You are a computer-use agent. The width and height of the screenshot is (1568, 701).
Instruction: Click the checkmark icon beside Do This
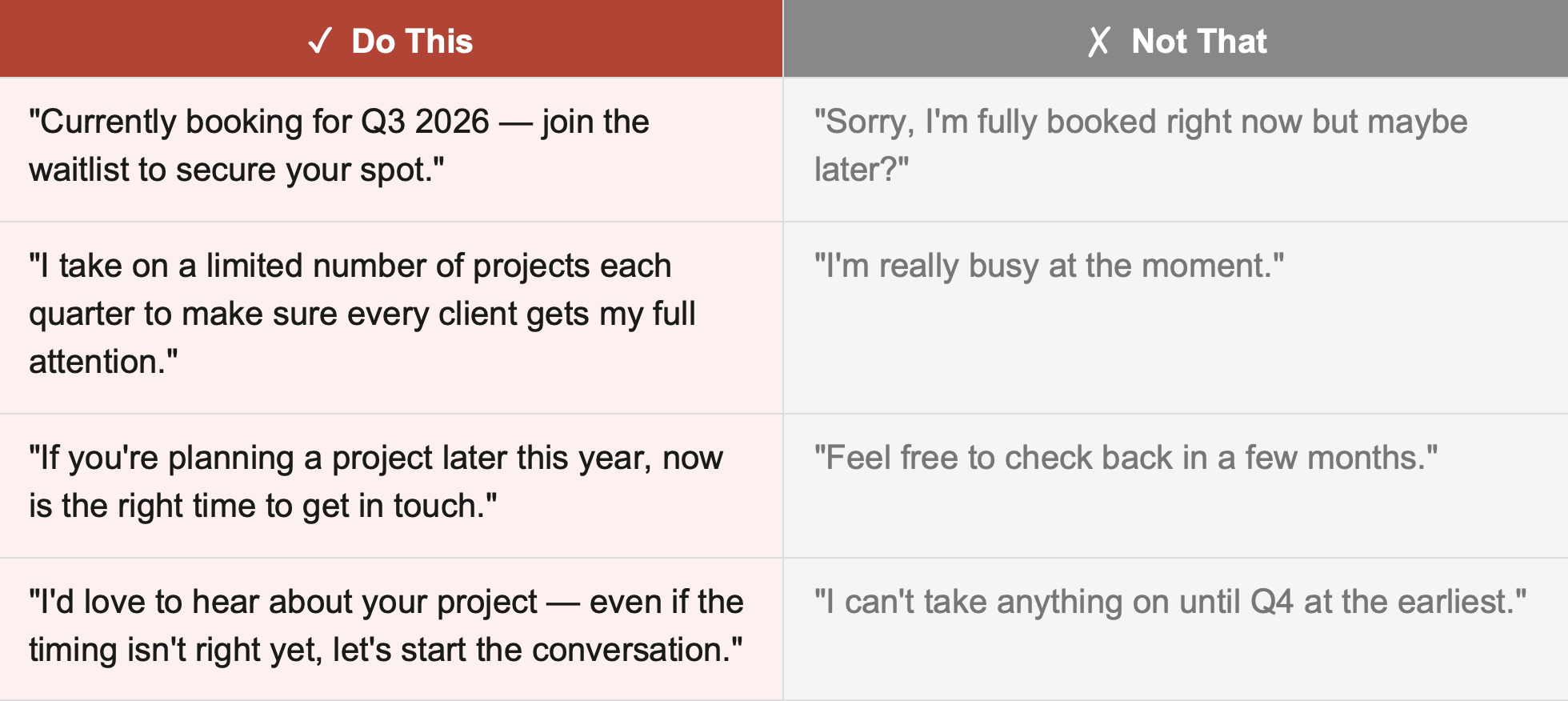click(320, 41)
